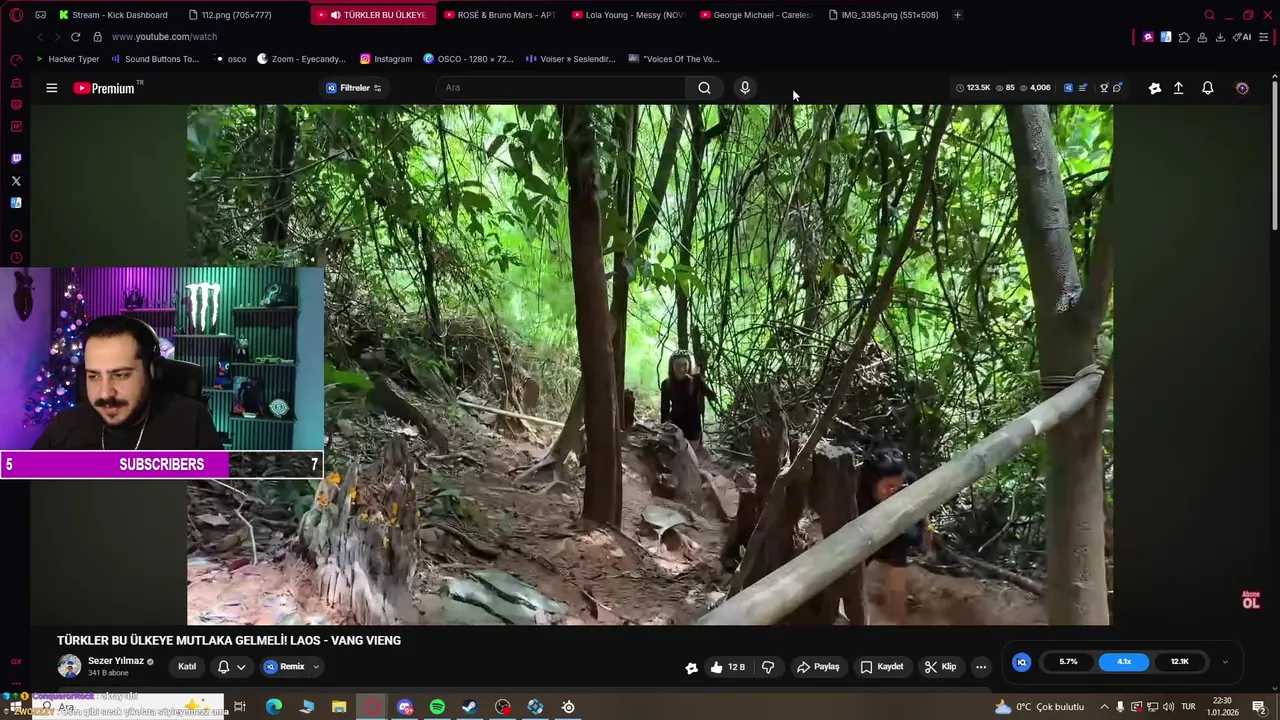The image size is (1280, 720).
Task: Open the Twitch icon in the Opera sidebar
Action: coord(16,159)
